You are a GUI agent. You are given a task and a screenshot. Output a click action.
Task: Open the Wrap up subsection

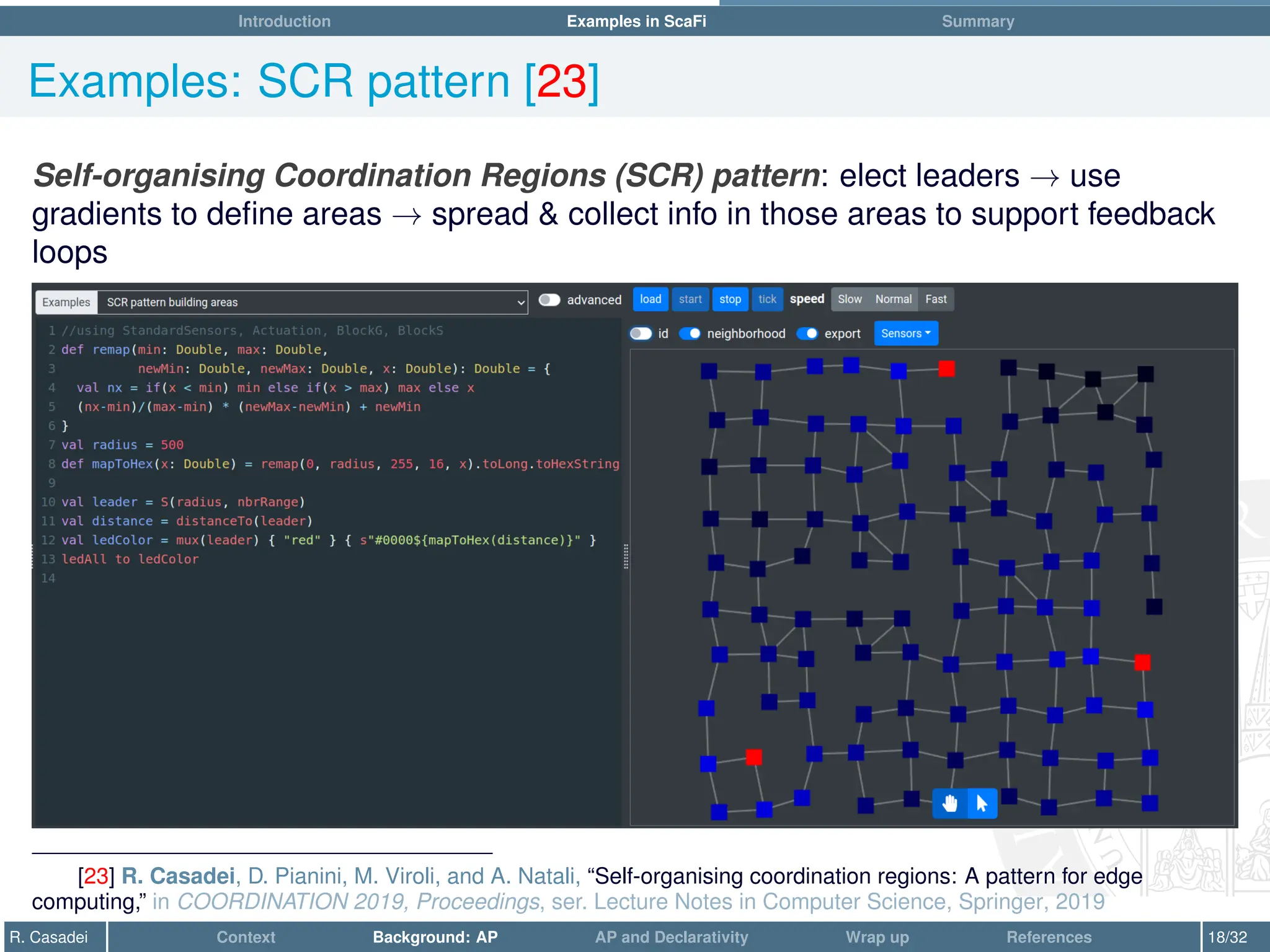[877, 937]
